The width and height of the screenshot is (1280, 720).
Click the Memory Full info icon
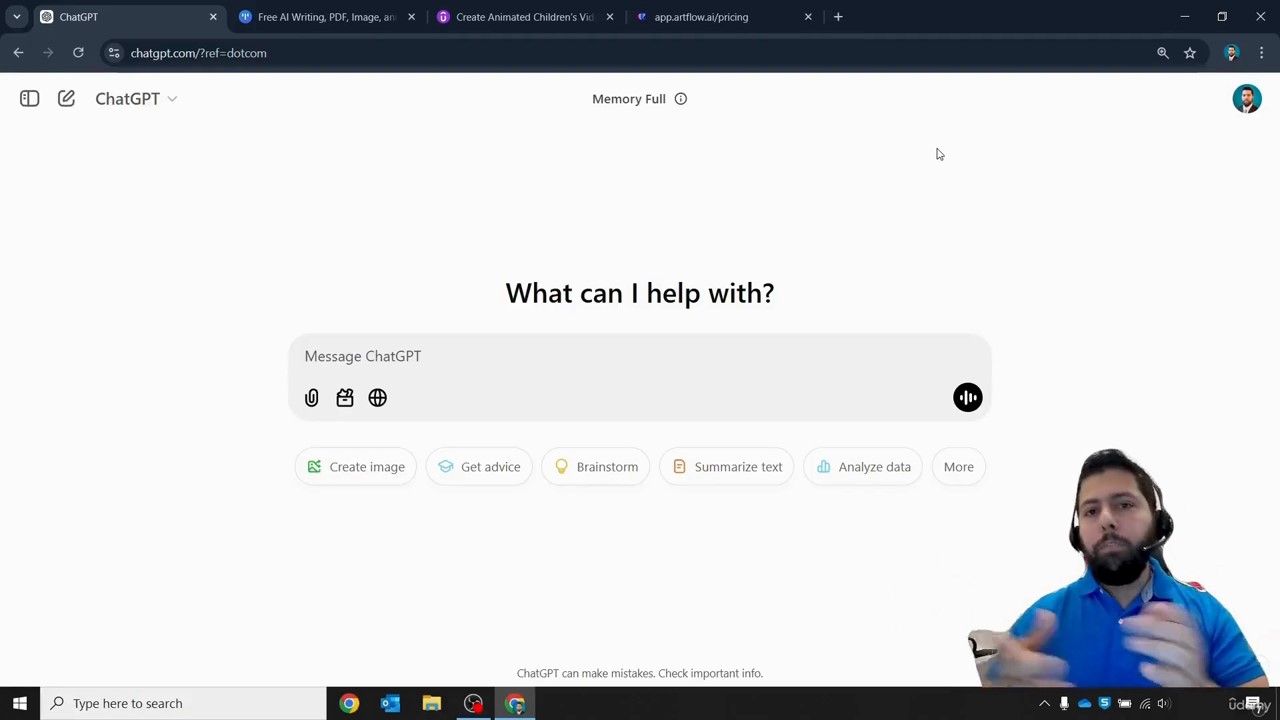point(680,98)
